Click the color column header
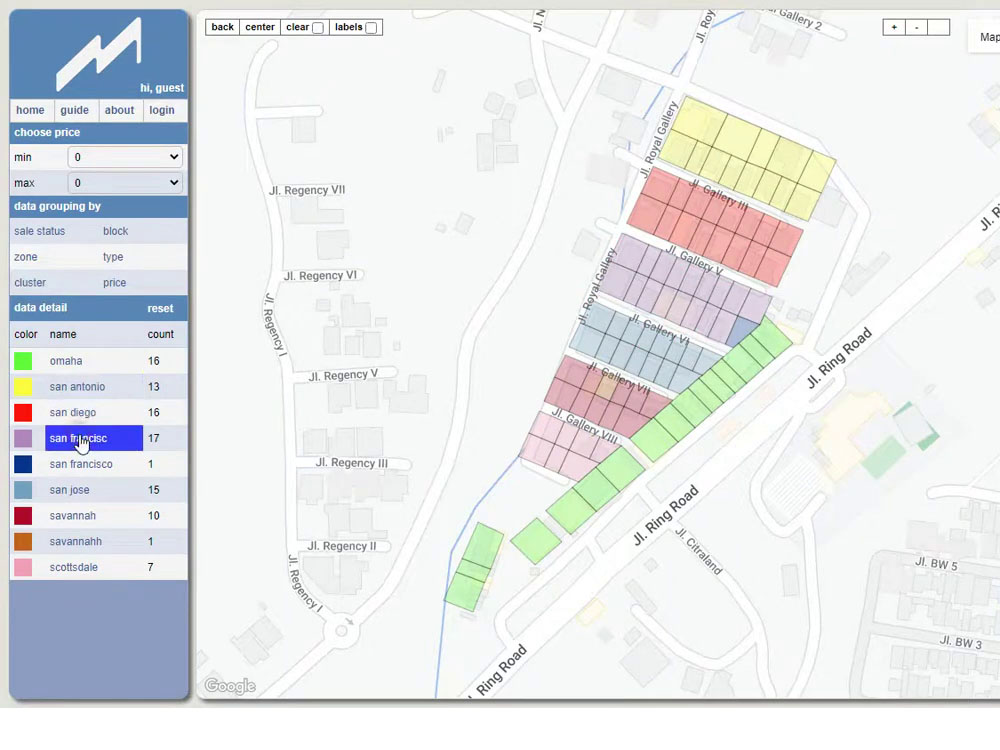This screenshot has width=1000, height=750. 26,334
